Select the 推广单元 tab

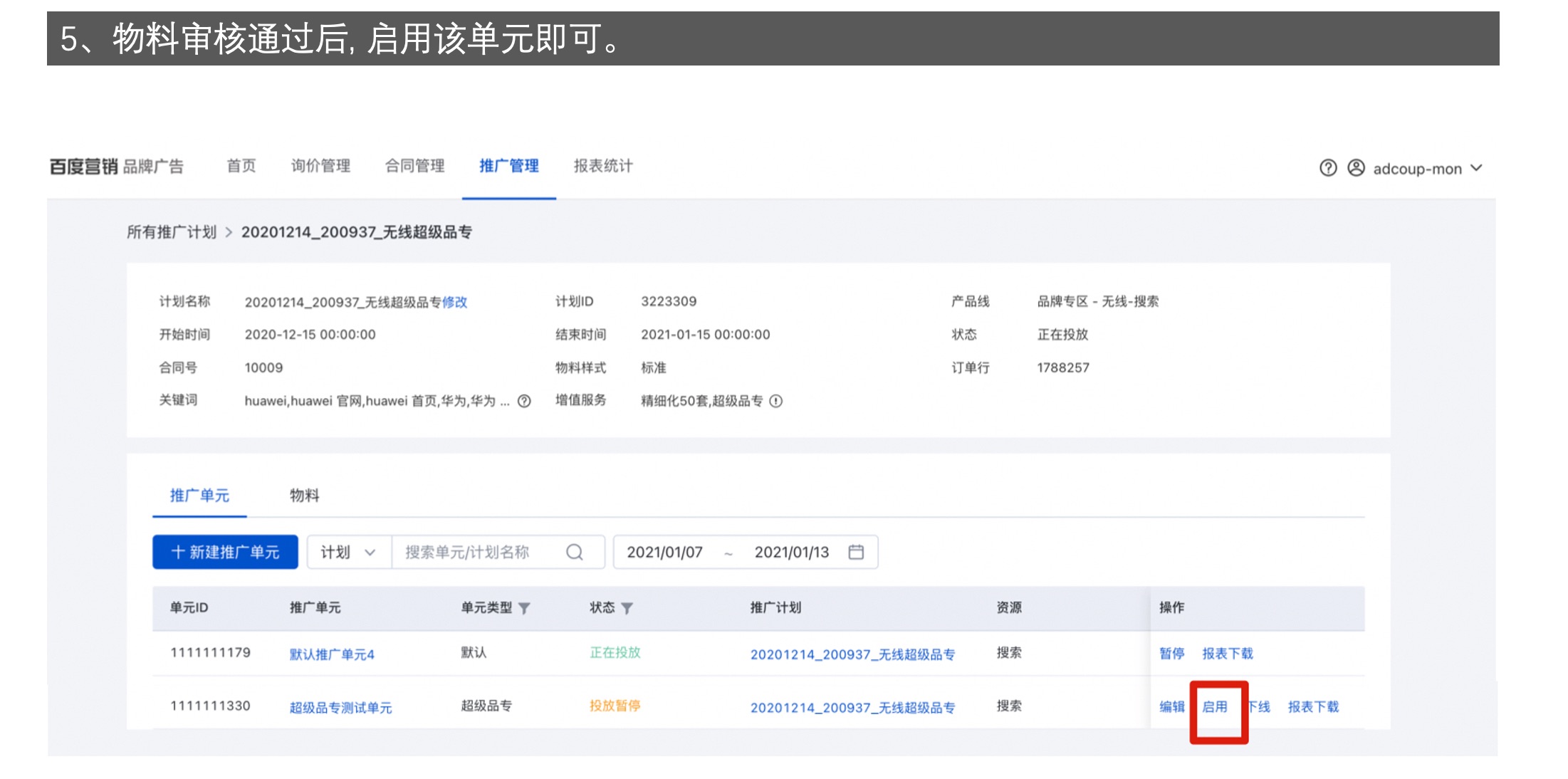coord(199,495)
